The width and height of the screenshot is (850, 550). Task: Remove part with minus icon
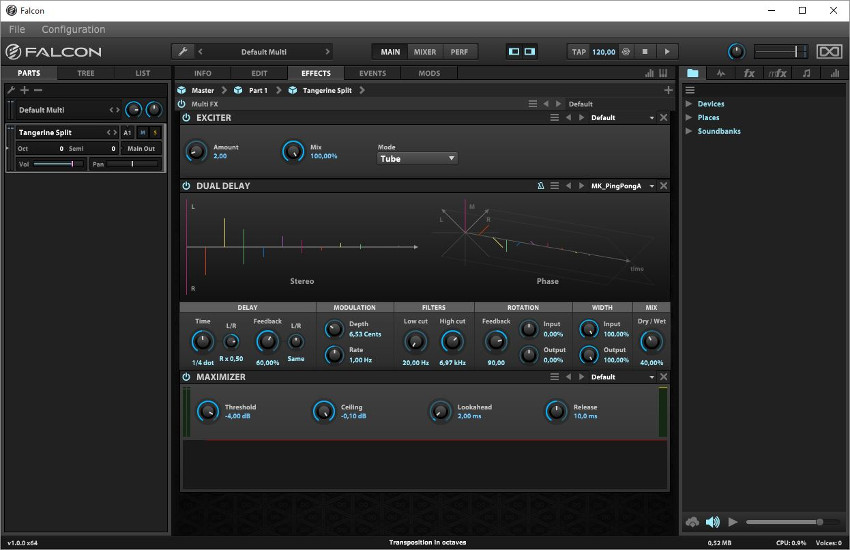[x=38, y=90]
